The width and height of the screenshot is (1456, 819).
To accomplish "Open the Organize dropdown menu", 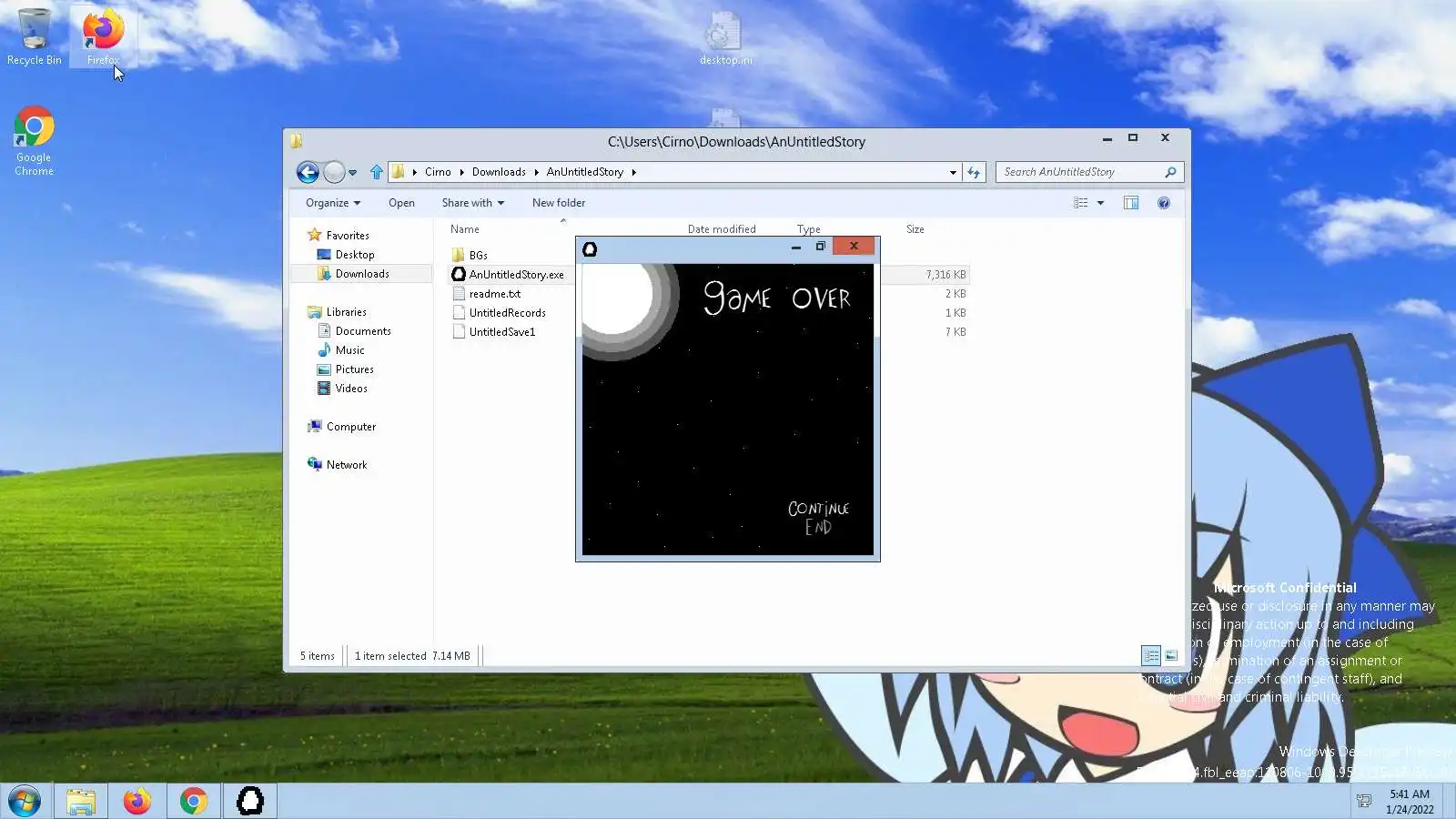I will [333, 203].
